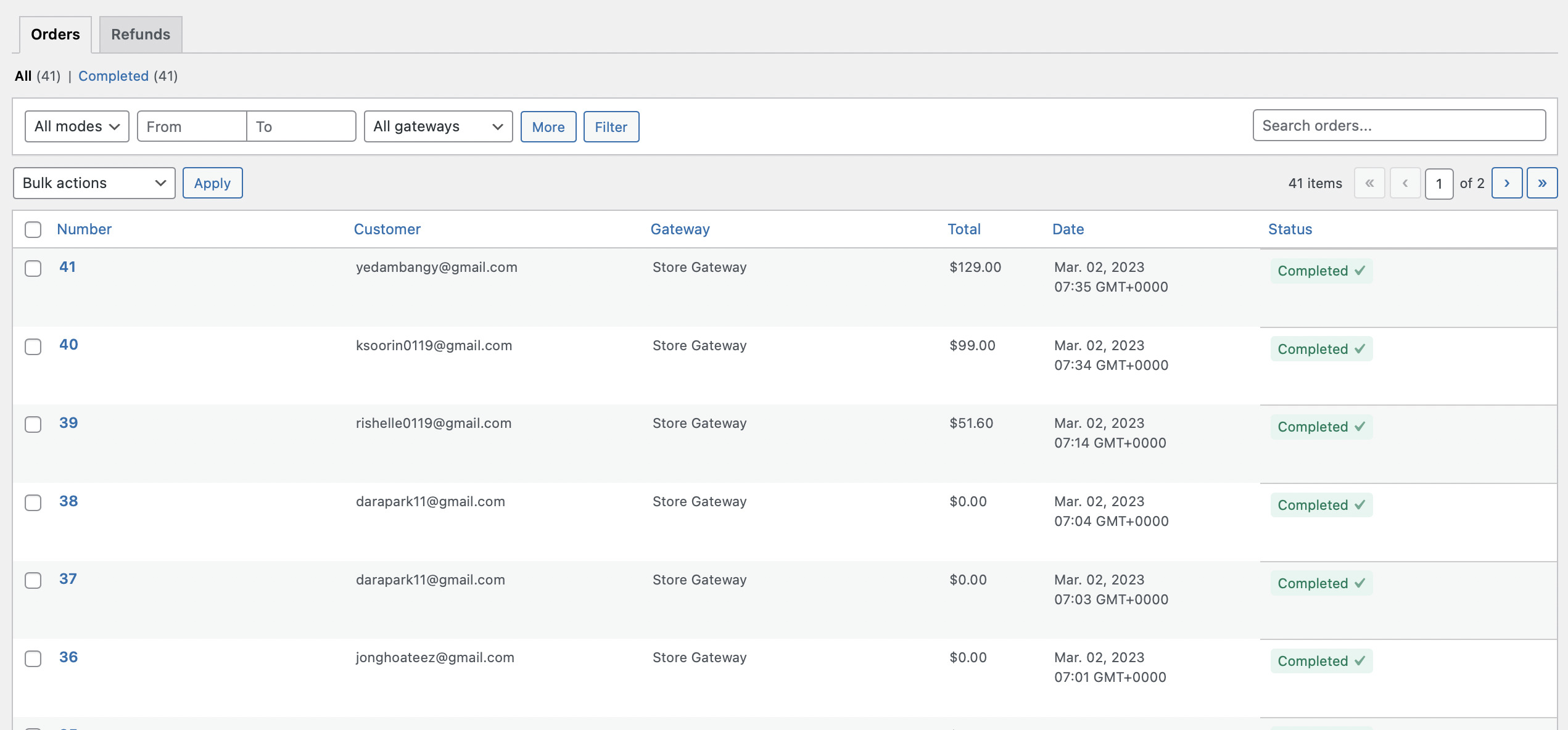Click Completed status badge of order 36

[1321, 661]
